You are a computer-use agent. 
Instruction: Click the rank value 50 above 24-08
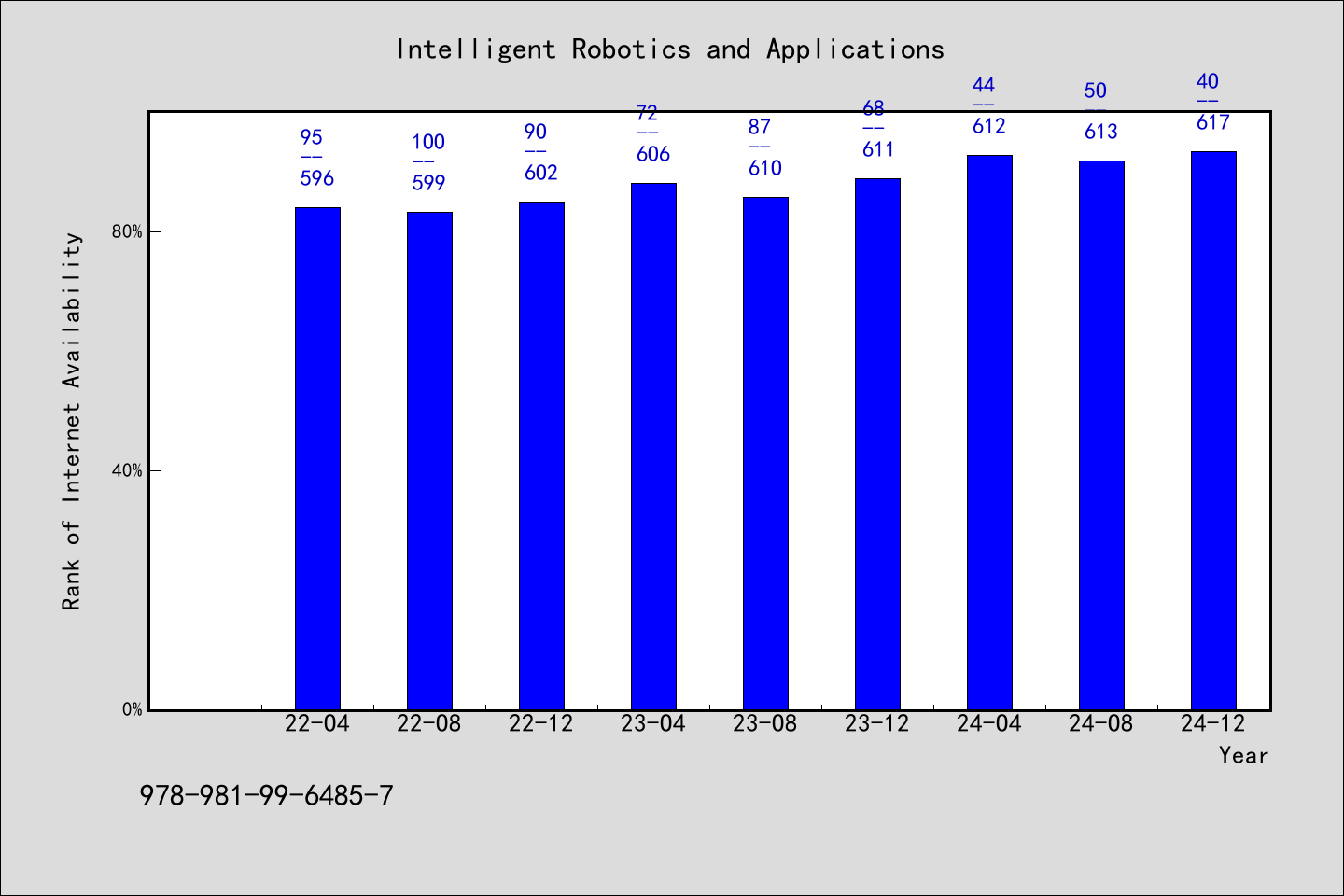click(x=1096, y=91)
